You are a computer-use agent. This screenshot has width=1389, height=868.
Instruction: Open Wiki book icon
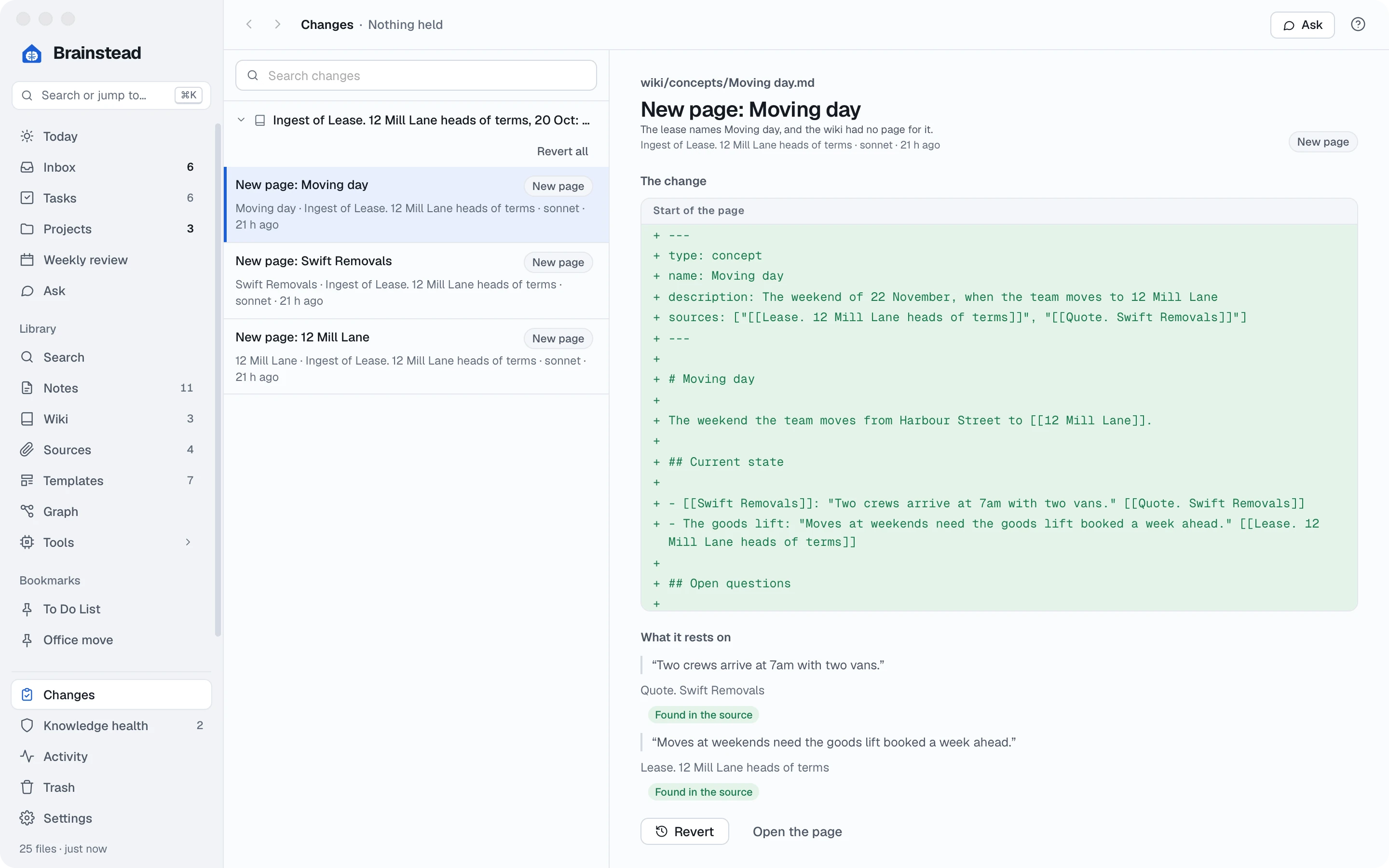click(x=27, y=419)
